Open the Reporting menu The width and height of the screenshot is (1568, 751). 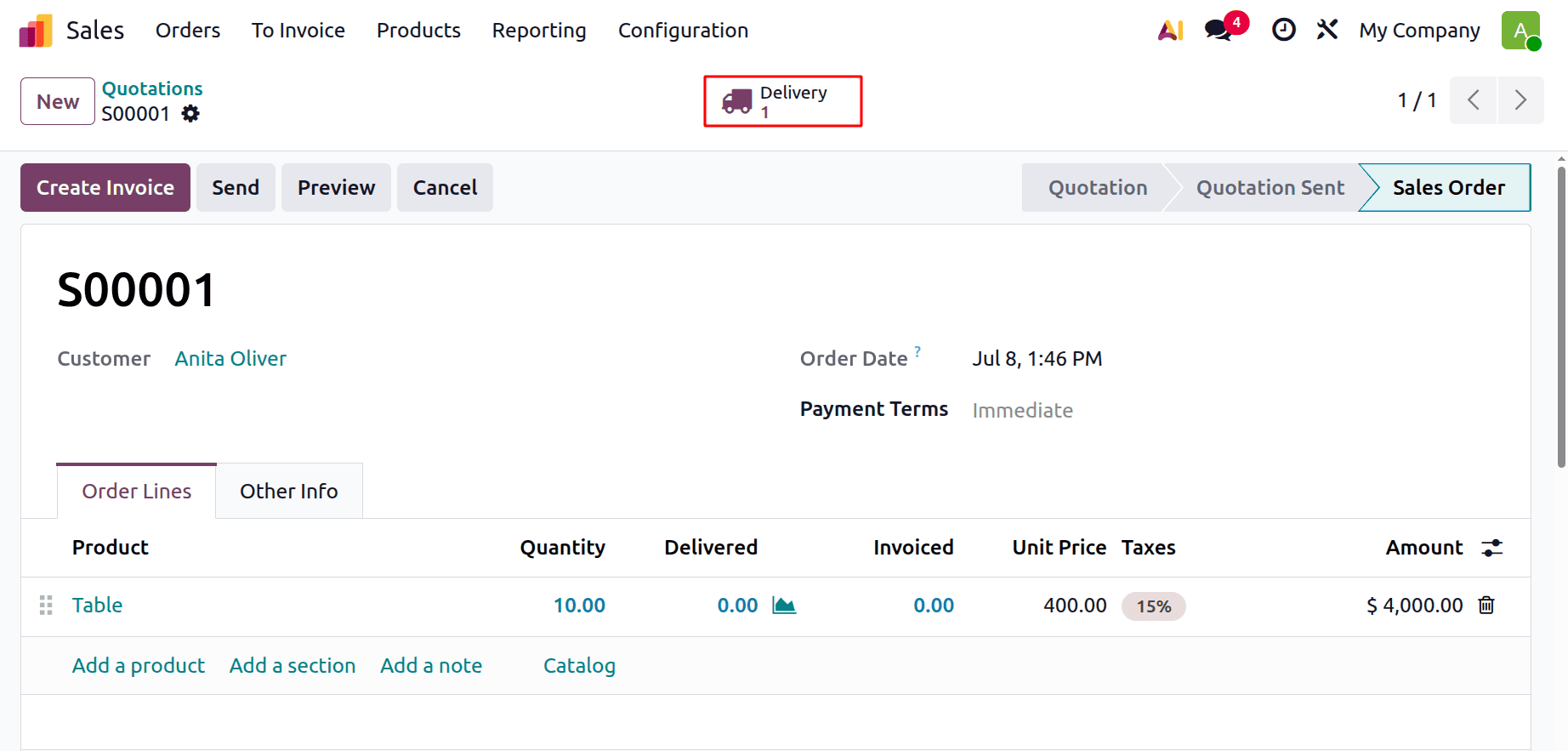point(539,31)
